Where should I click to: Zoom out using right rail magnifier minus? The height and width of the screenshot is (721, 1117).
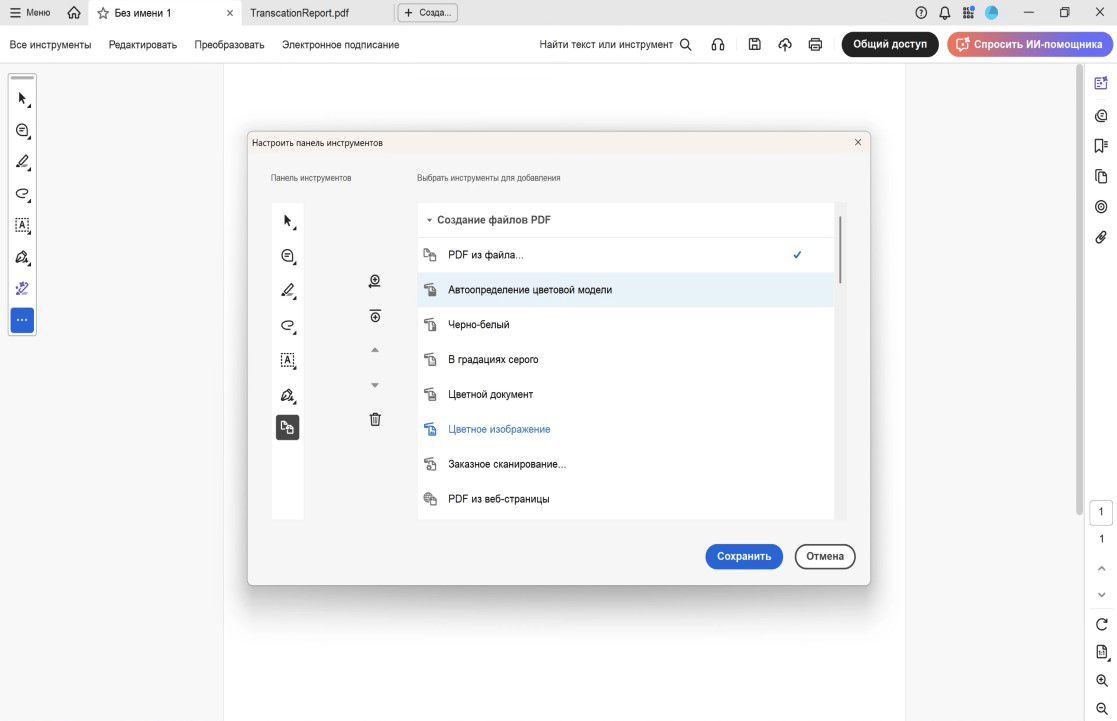point(1101,709)
